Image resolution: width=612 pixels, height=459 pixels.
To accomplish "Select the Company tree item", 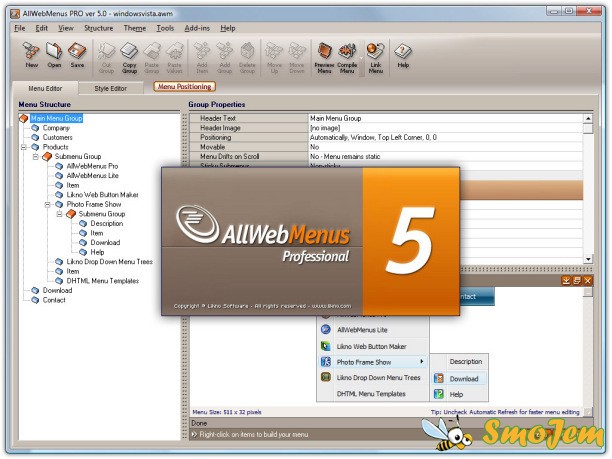I will [56, 128].
